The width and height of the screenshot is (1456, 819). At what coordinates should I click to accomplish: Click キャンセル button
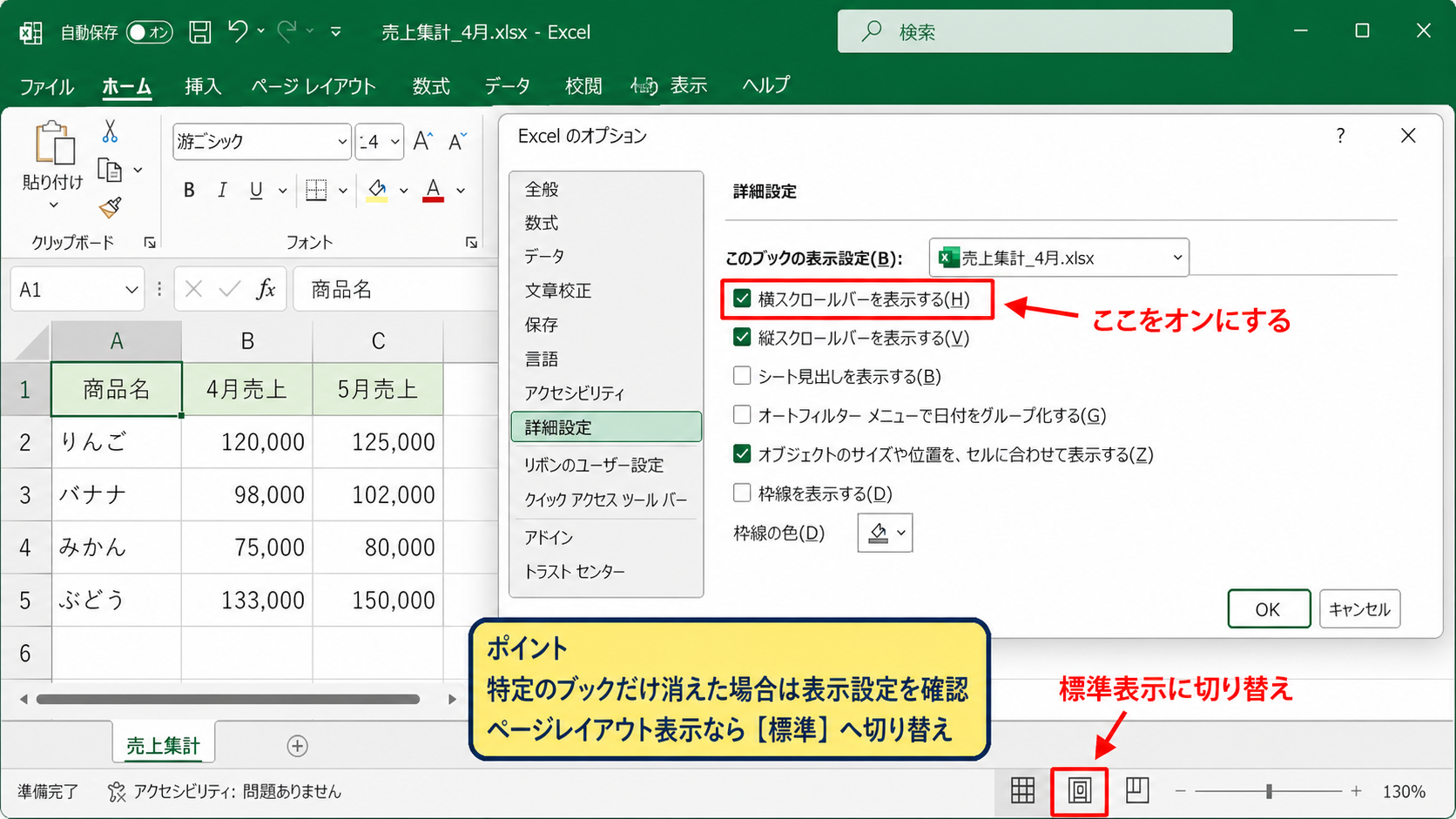pos(1359,608)
